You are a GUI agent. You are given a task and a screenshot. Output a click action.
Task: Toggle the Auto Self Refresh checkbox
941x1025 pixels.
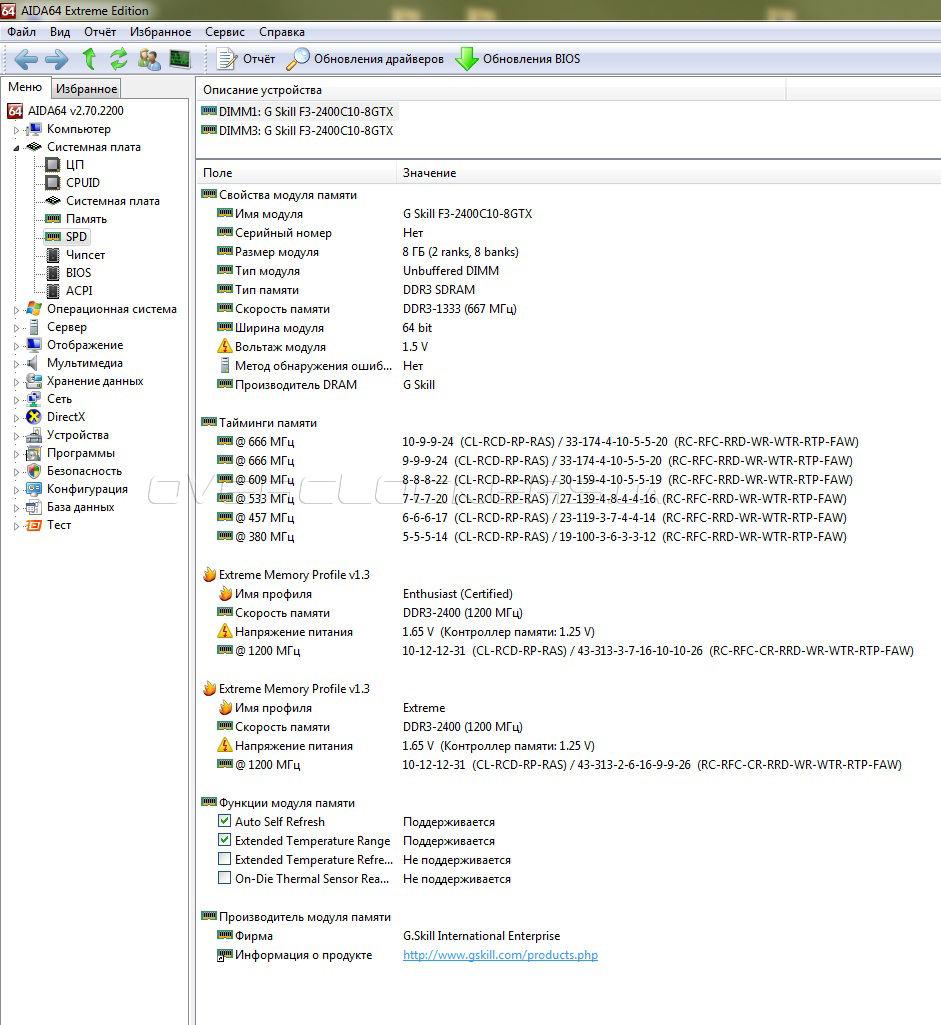(x=224, y=820)
